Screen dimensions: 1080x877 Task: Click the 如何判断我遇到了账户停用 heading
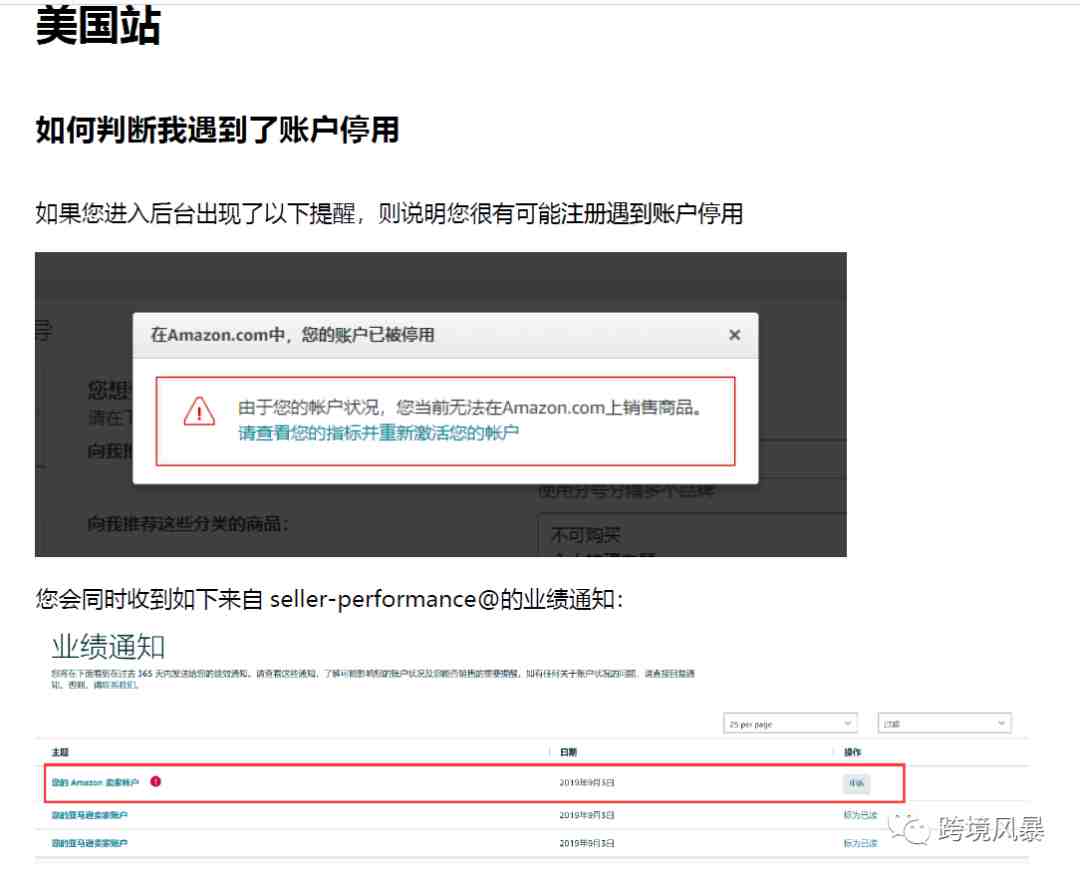click(218, 130)
